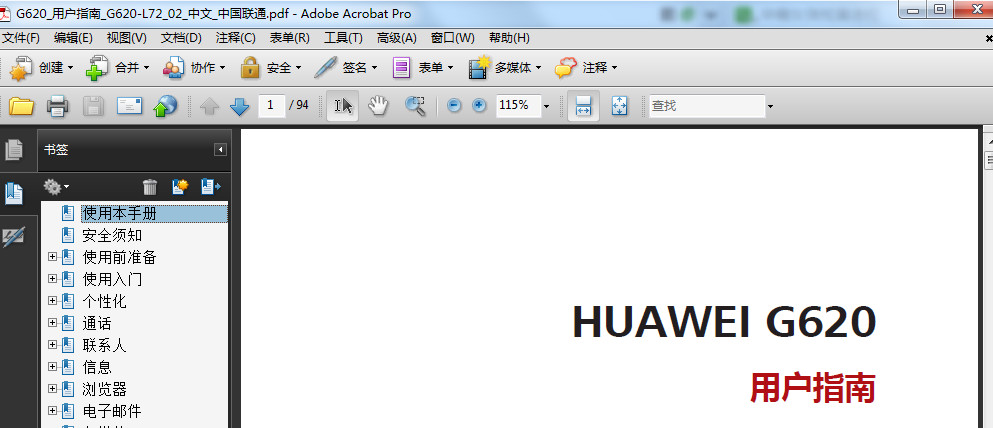Viewport: 993px width, 428px height.
Task: Click the zoom in plus button
Action: click(x=479, y=106)
